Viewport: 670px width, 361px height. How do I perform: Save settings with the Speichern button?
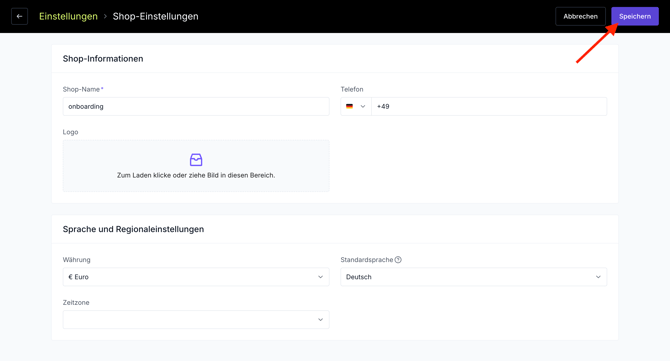click(x=635, y=16)
